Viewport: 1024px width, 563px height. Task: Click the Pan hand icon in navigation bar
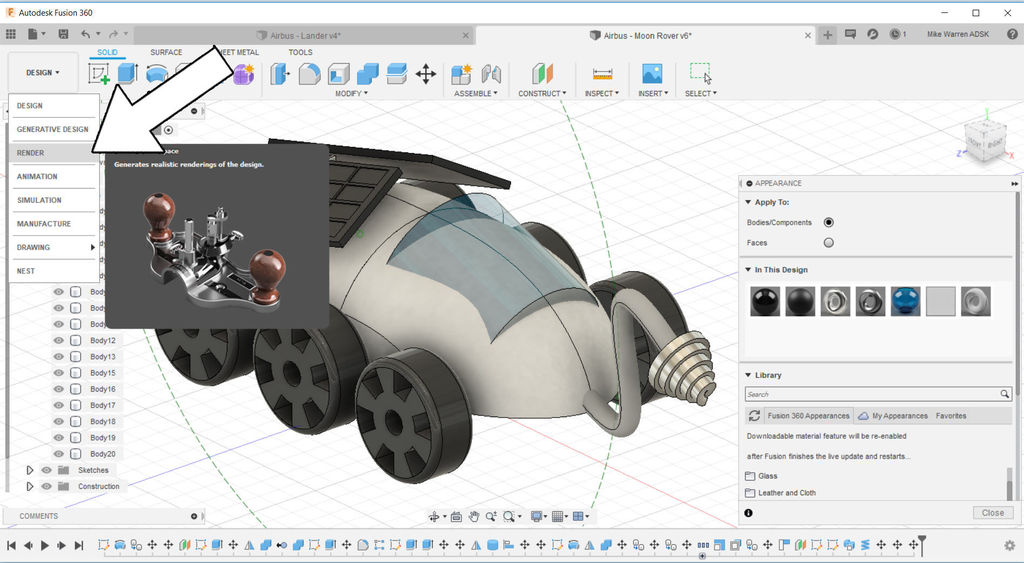(474, 517)
